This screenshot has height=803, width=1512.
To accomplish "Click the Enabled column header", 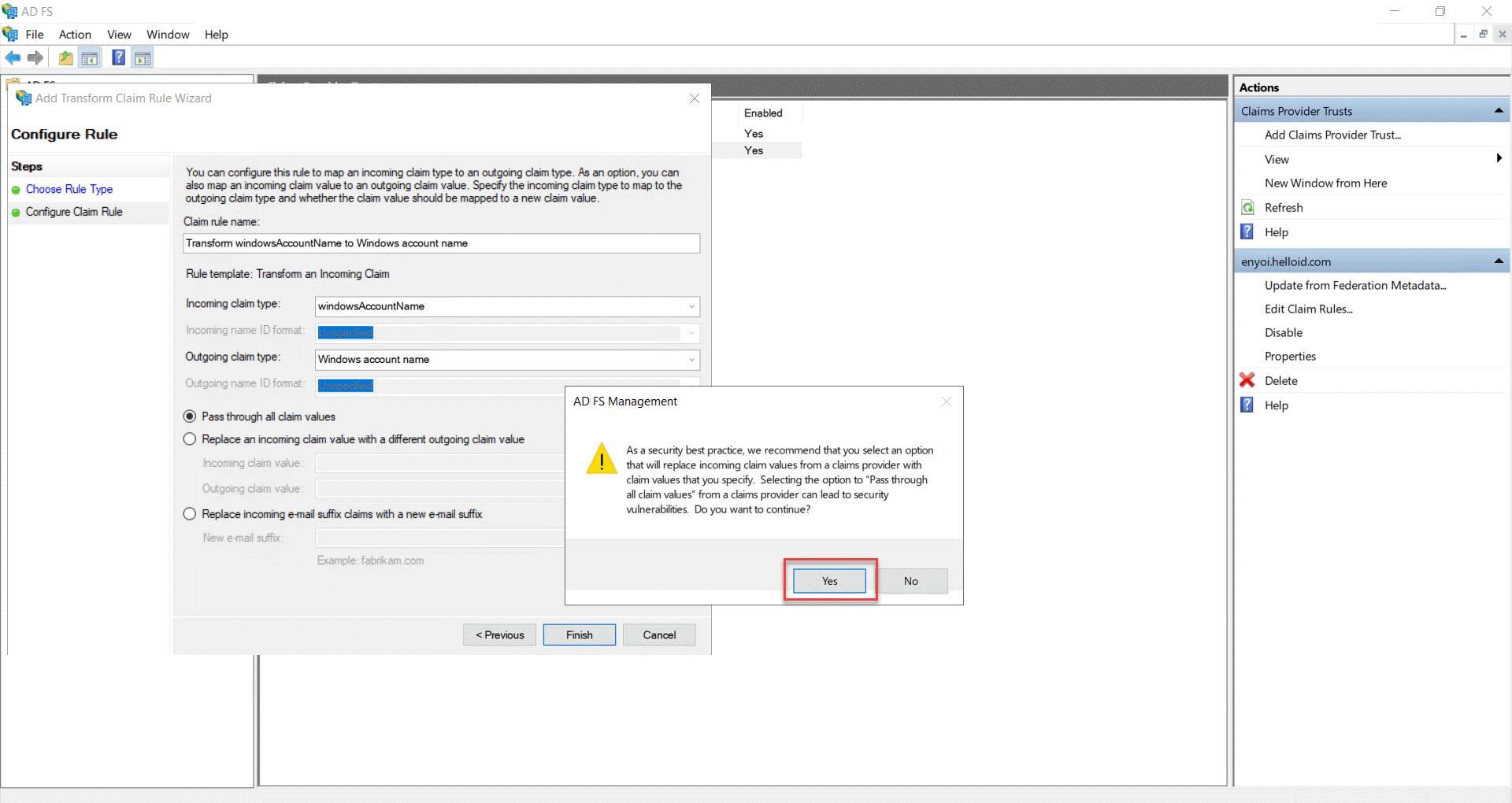I will [763, 113].
